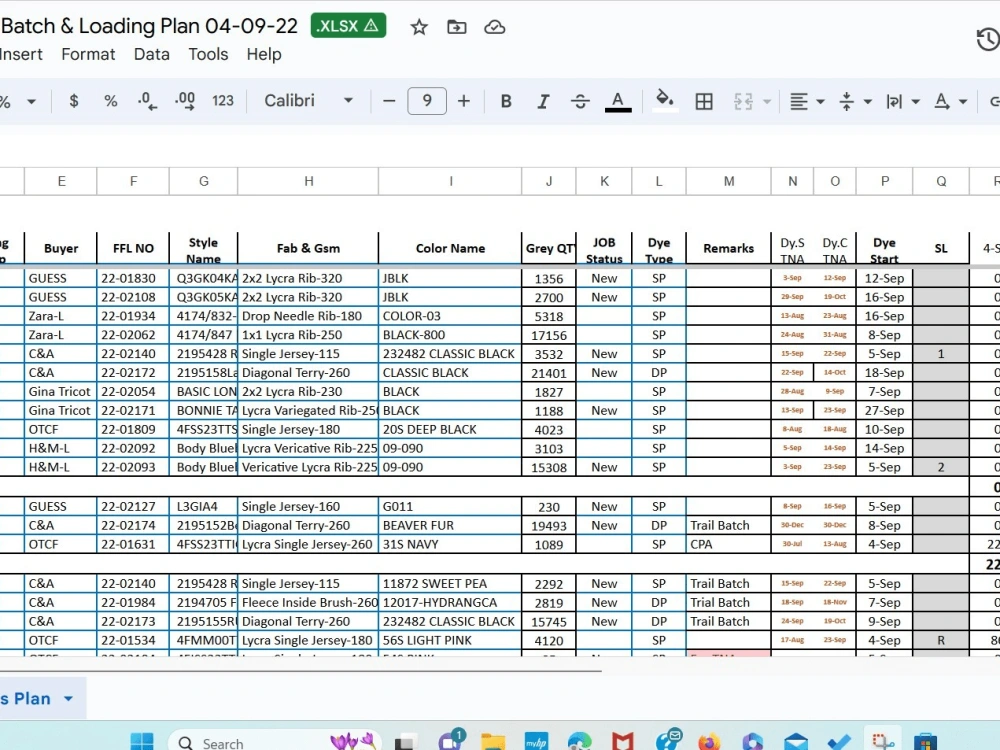1000x750 pixels.
Task: Click the vertical align icon
Action: 846,101
